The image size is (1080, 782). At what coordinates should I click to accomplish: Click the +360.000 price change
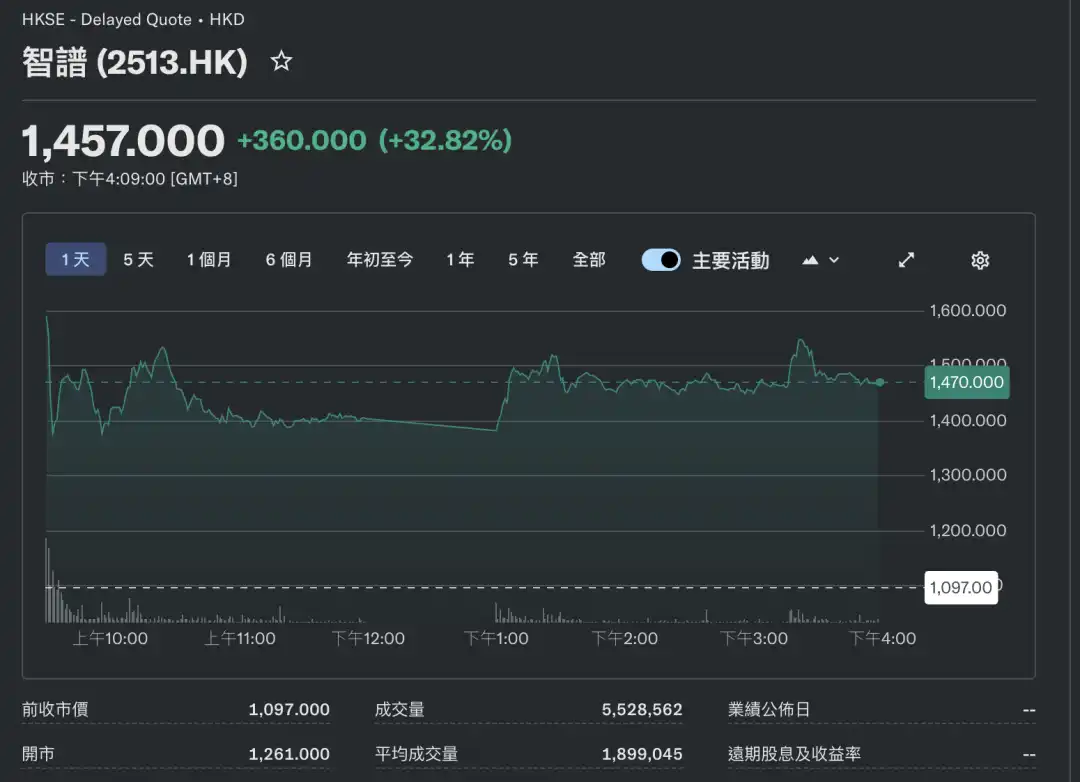click(302, 141)
